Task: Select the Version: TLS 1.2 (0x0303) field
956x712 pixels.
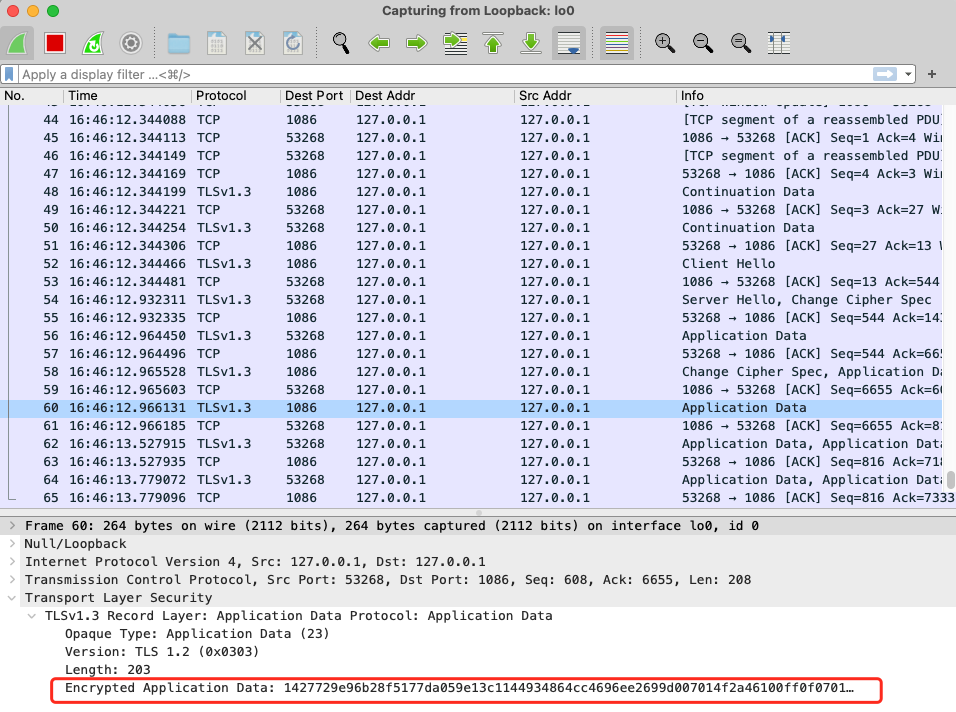Action: point(162,652)
